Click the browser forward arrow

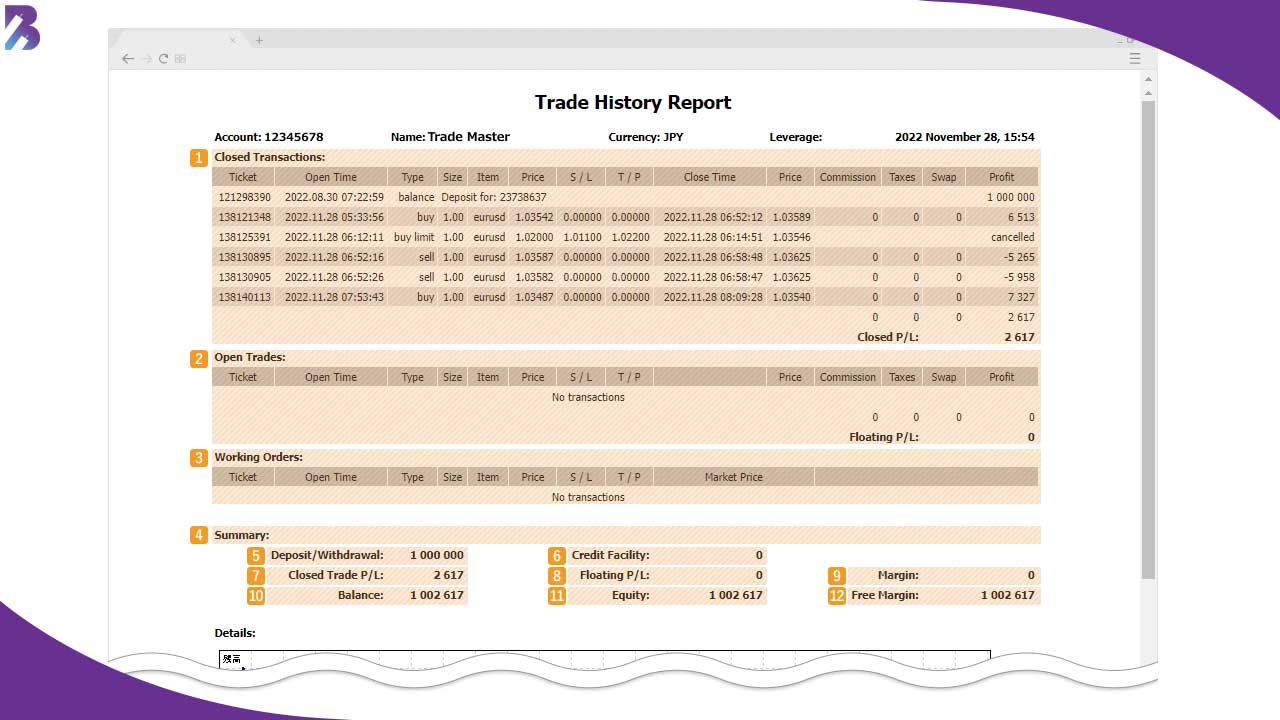click(146, 59)
